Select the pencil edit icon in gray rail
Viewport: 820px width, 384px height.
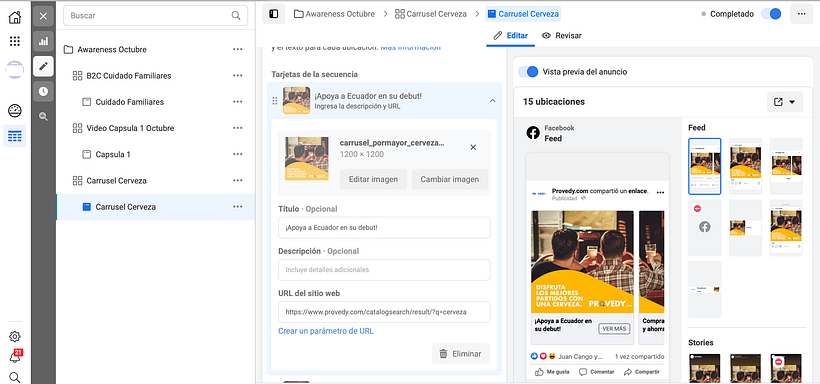coord(43,66)
